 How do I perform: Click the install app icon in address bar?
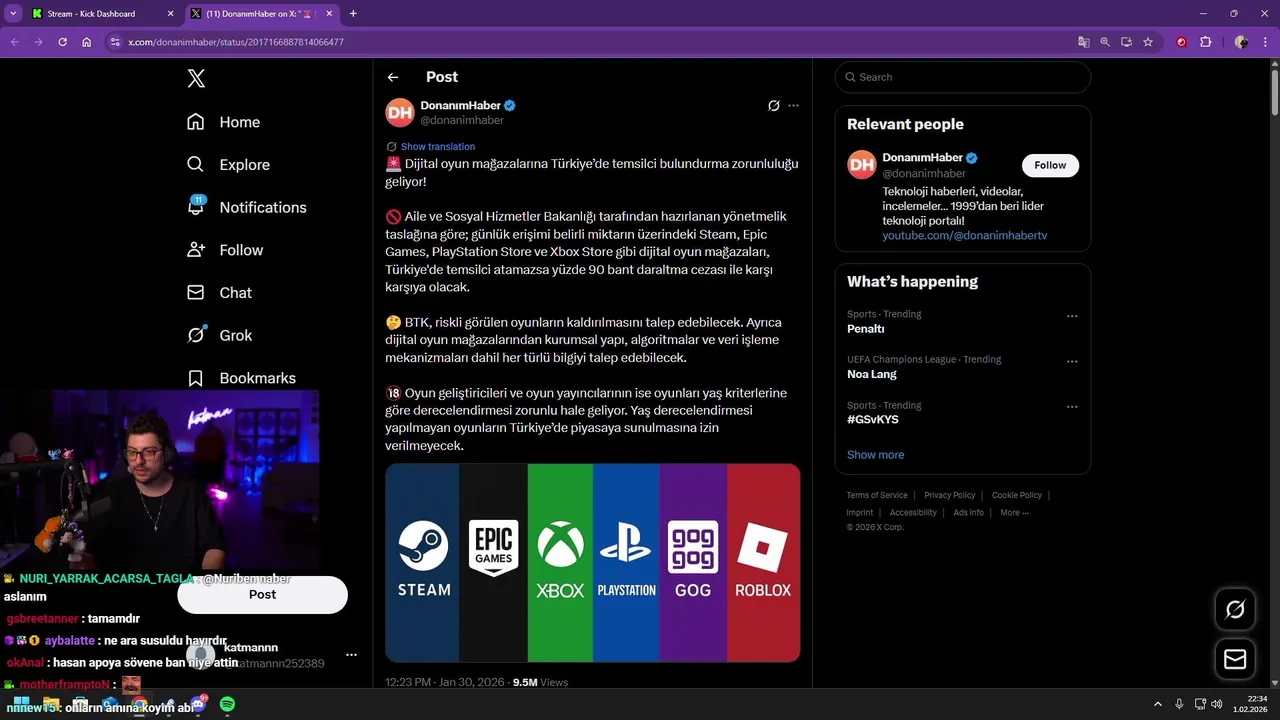pos(1126,42)
